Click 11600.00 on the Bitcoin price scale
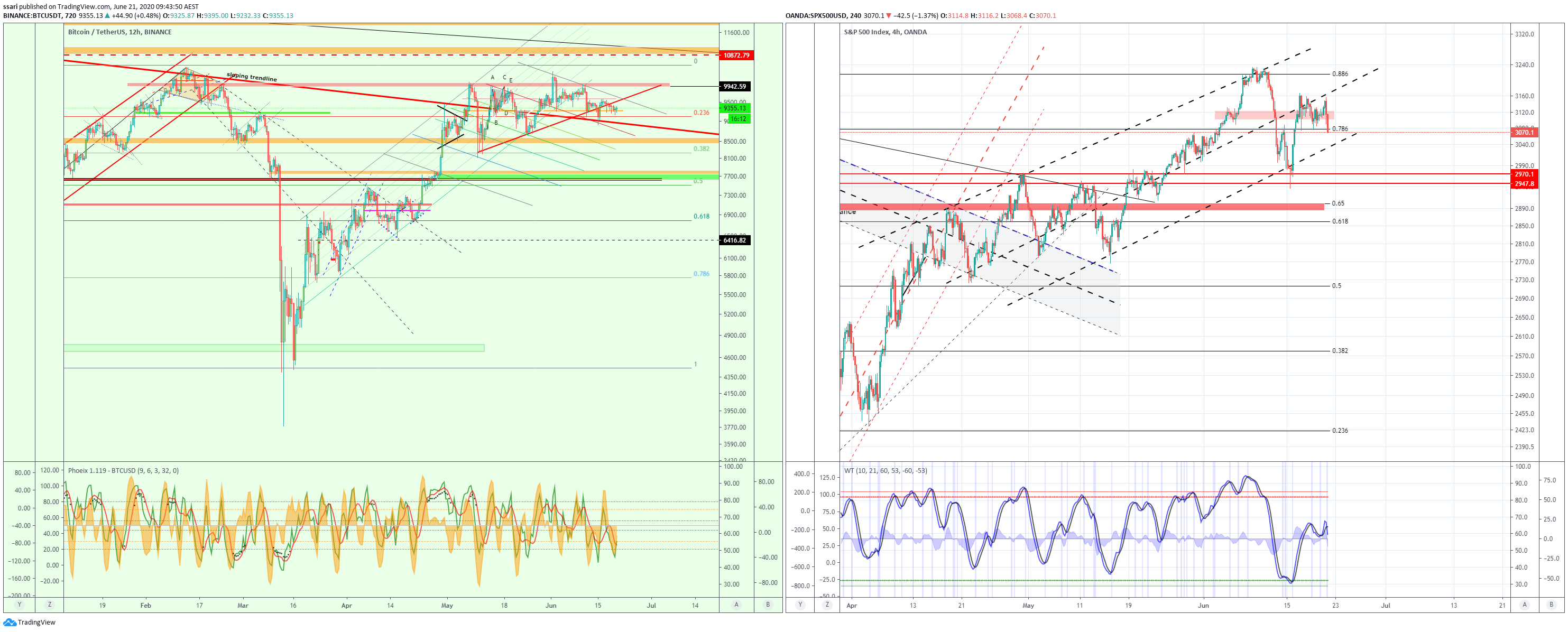The width and height of the screenshot is (1568, 632). pyautogui.click(x=736, y=33)
